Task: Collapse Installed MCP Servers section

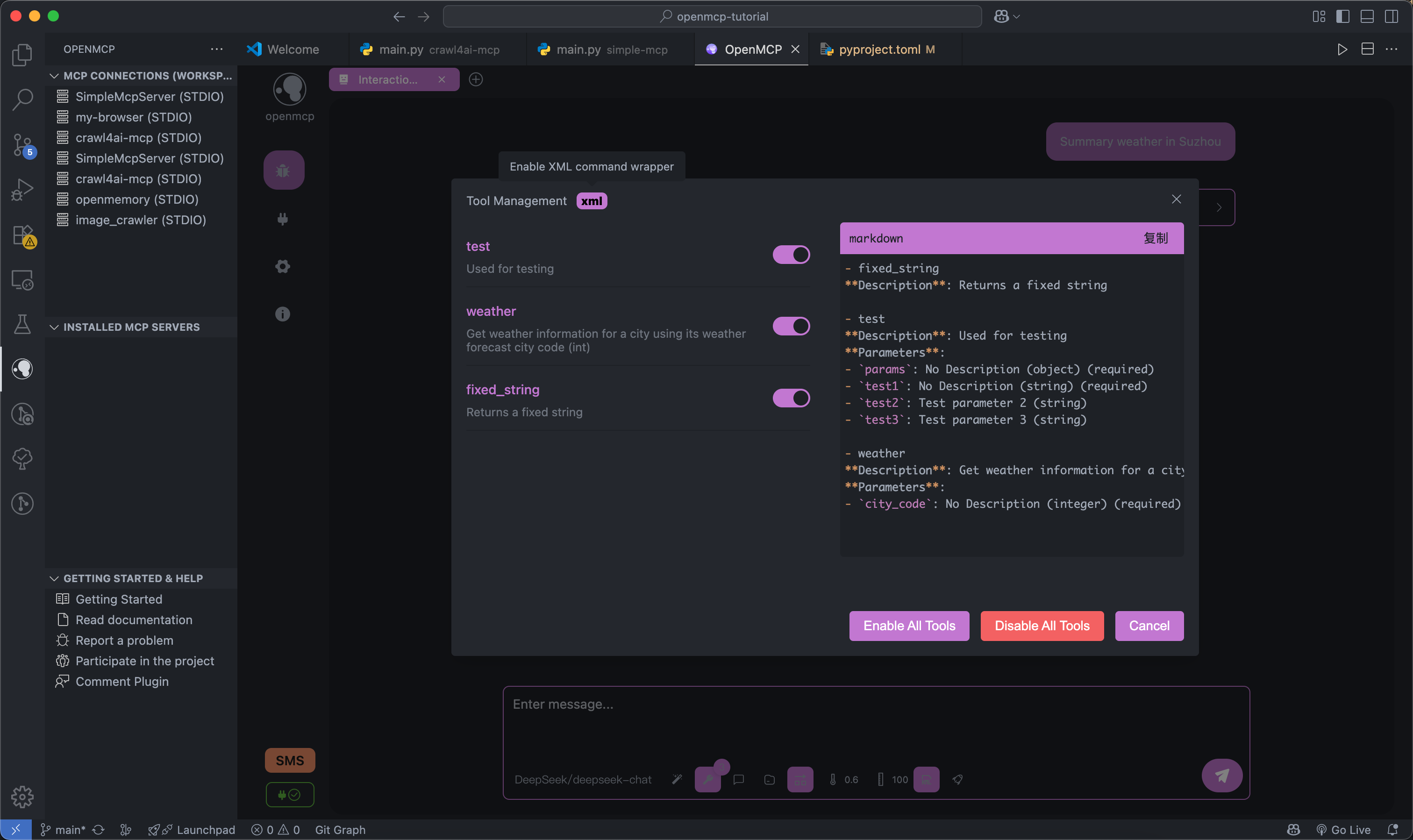Action: pyautogui.click(x=54, y=327)
